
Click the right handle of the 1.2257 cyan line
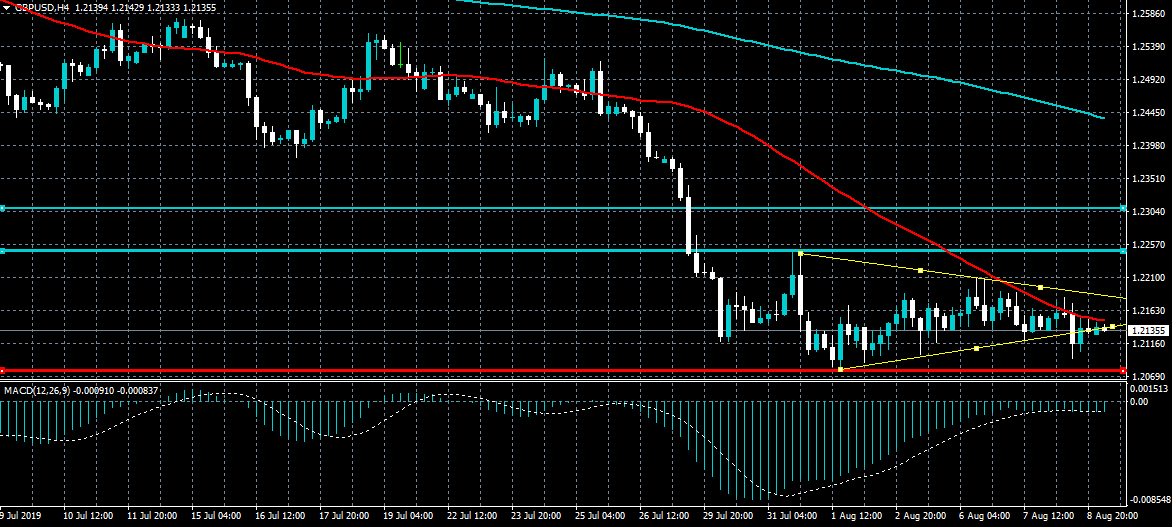[1124, 250]
